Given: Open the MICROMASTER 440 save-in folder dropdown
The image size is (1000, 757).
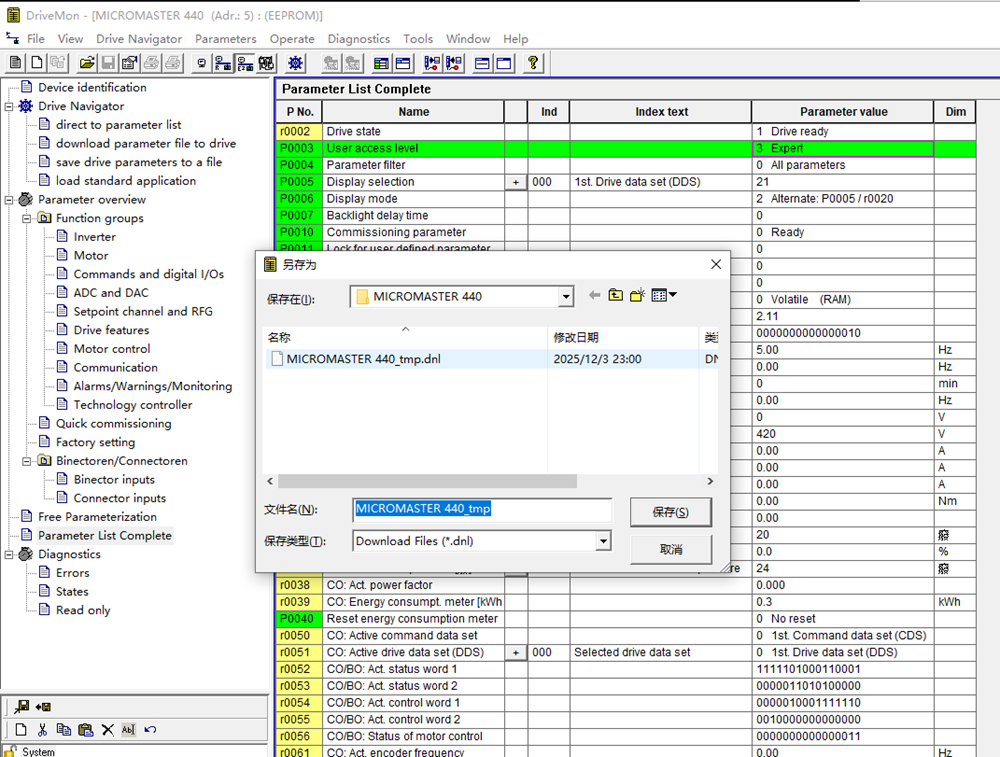Looking at the screenshot, I should click(566, 297).
